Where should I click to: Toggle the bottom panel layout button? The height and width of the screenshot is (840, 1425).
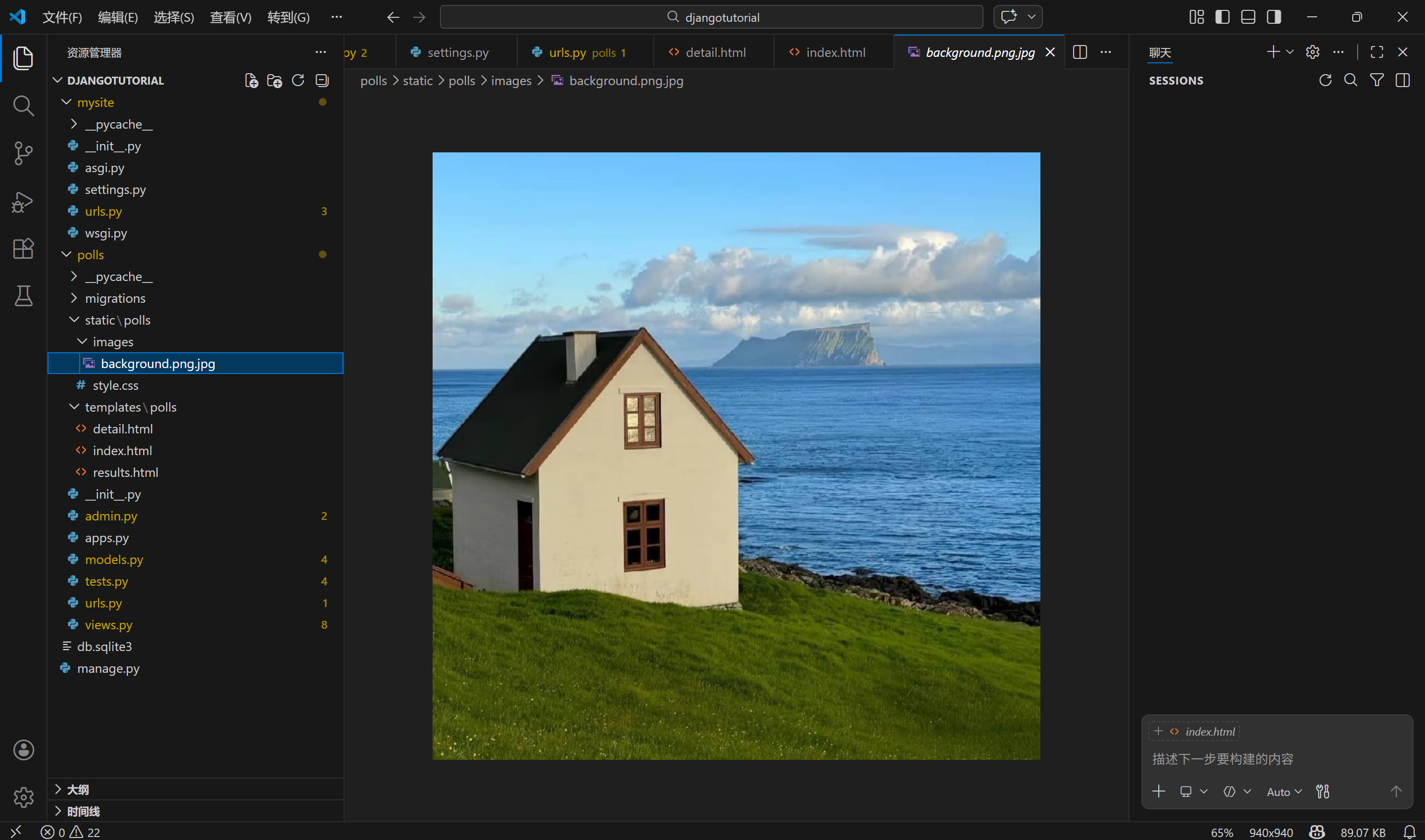(1248, 17)
